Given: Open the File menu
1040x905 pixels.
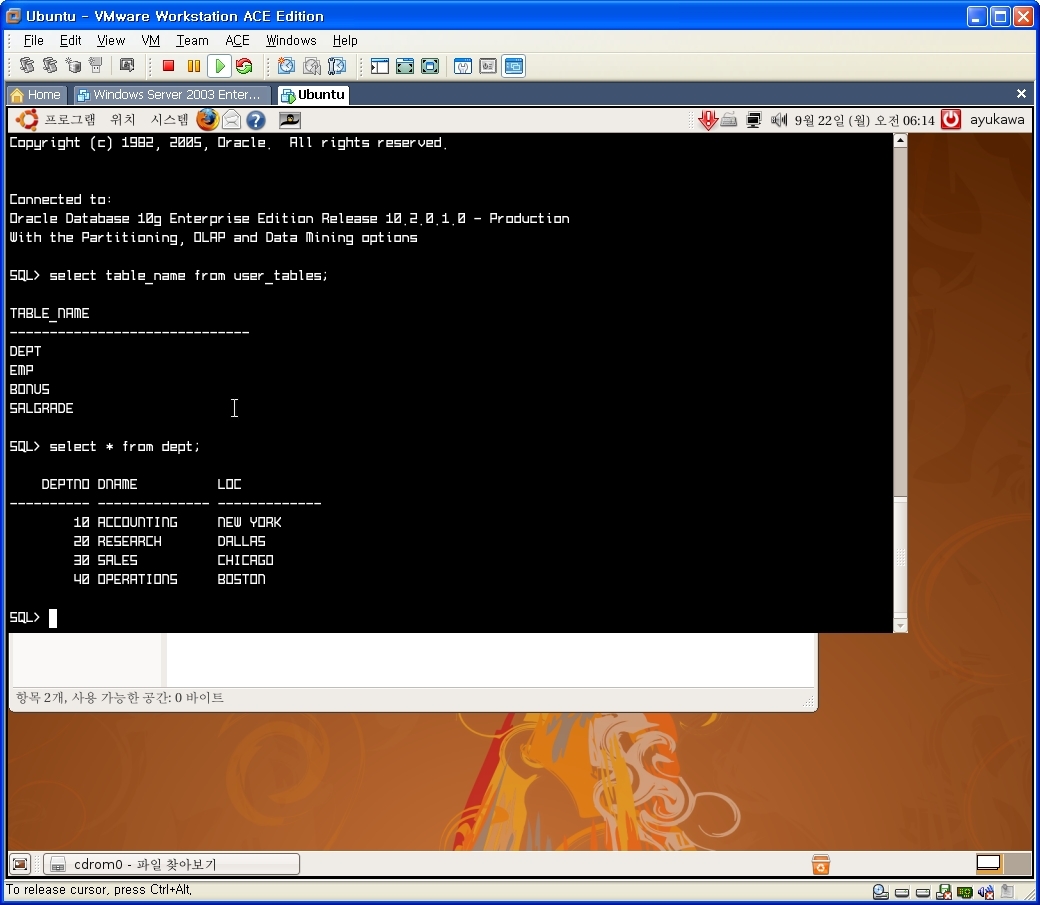Looking at the screenshot, I should click(x=33, y=40).
